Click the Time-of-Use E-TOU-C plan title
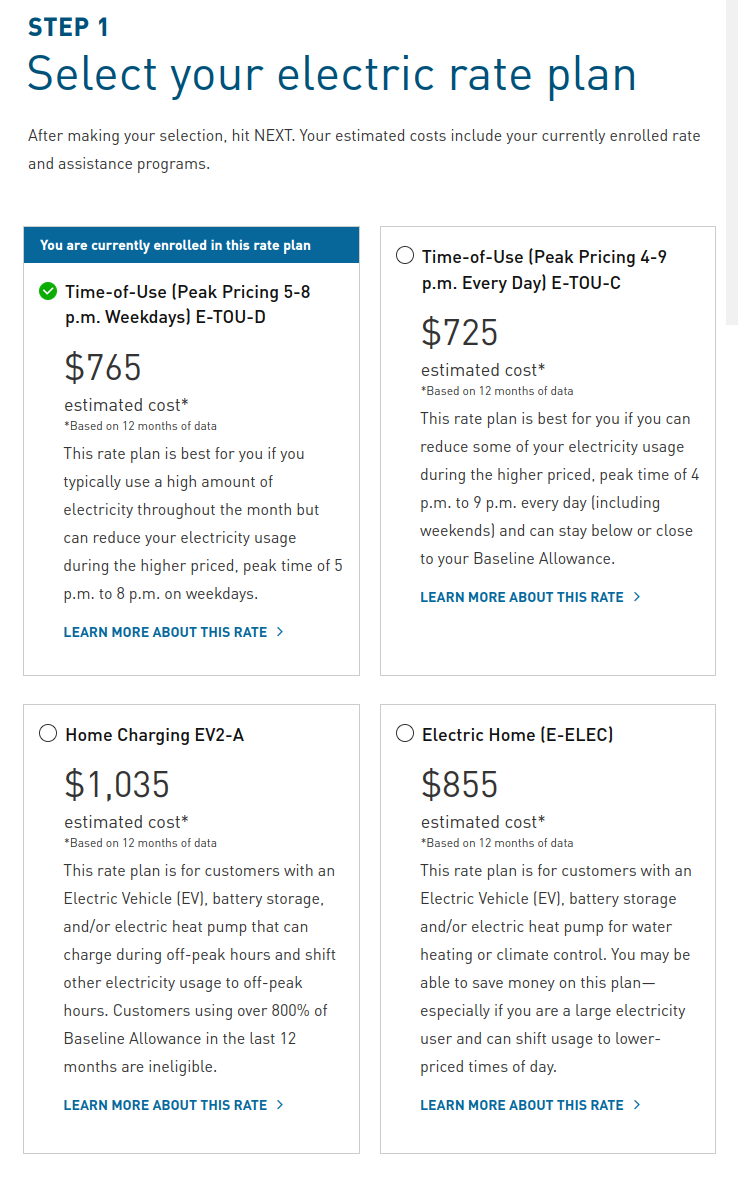The image size is (738, 1183). 544,270
